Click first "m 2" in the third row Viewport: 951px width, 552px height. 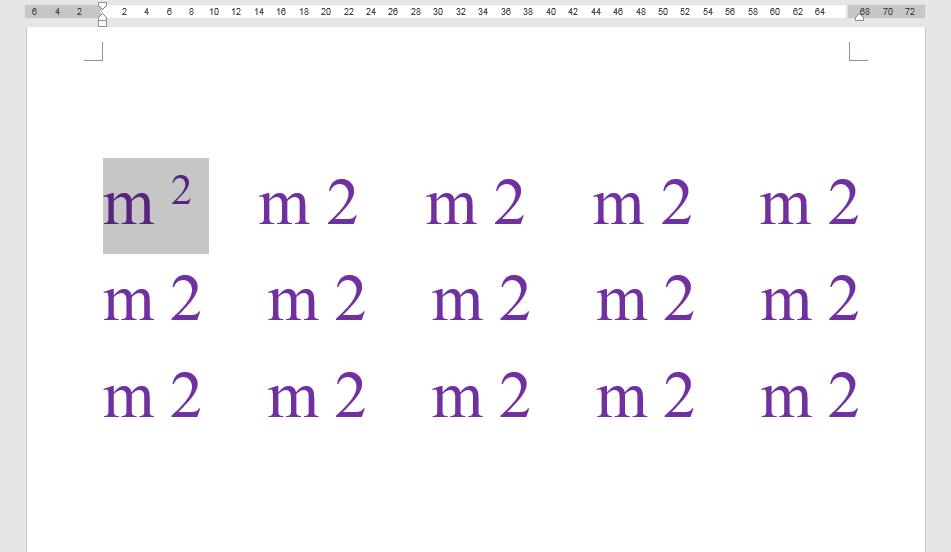[x=152, y=396]
